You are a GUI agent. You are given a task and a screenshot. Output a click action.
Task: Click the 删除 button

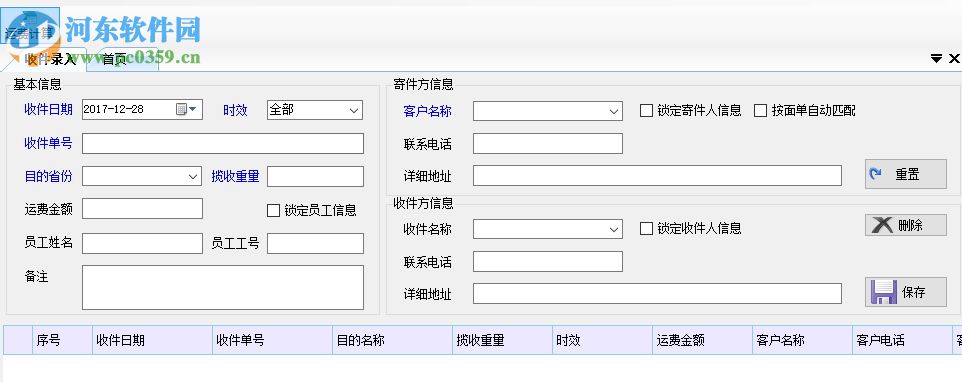click(906, 225)
